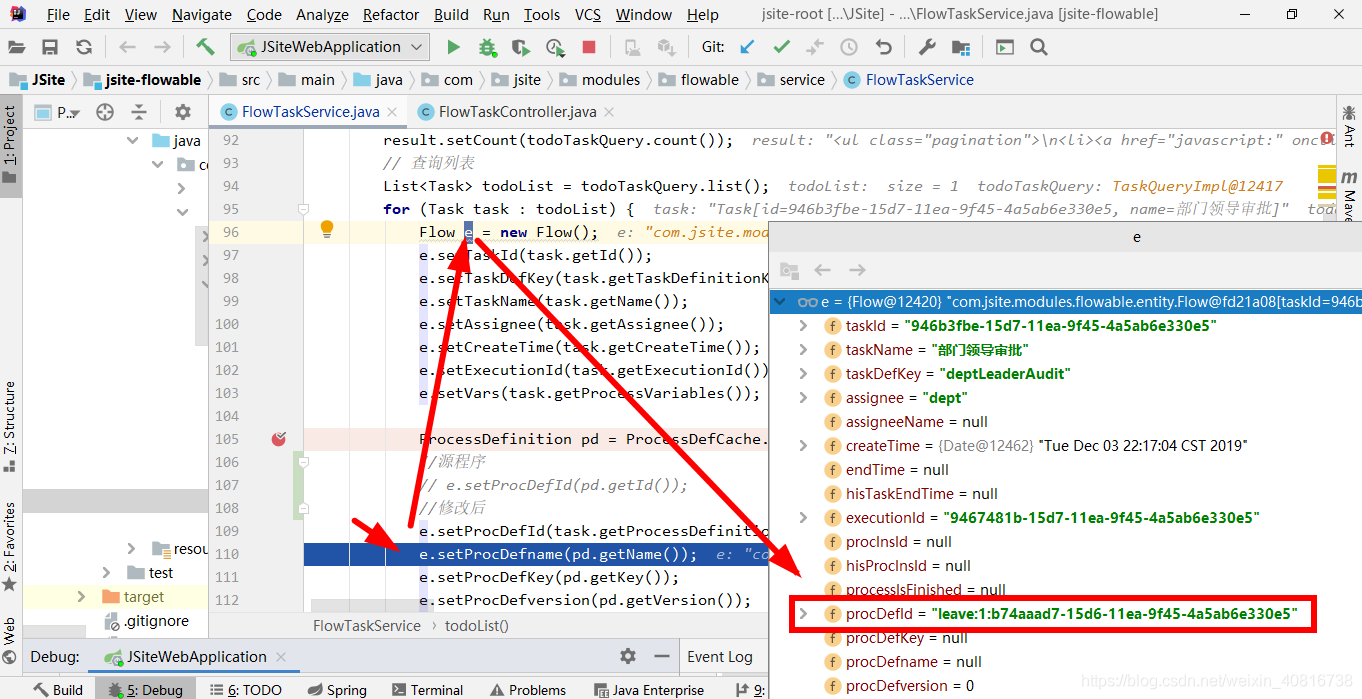Toggle the breakpoint on line 105
The width and height of the screenshot is (1362, 699).
pos(279,439)
